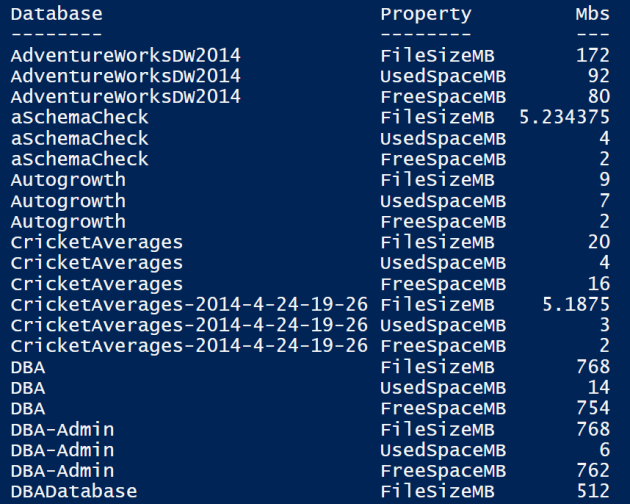Select the 172 value for AdventureWorksDW2014
This screenshot has height=504, width=630.
click(x=592, y=55)
